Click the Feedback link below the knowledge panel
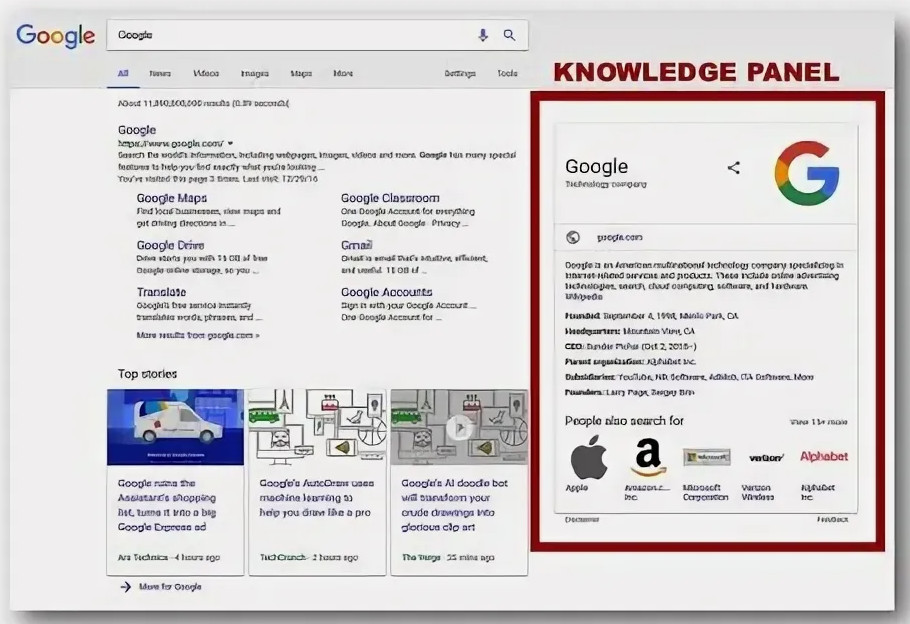 832,520
